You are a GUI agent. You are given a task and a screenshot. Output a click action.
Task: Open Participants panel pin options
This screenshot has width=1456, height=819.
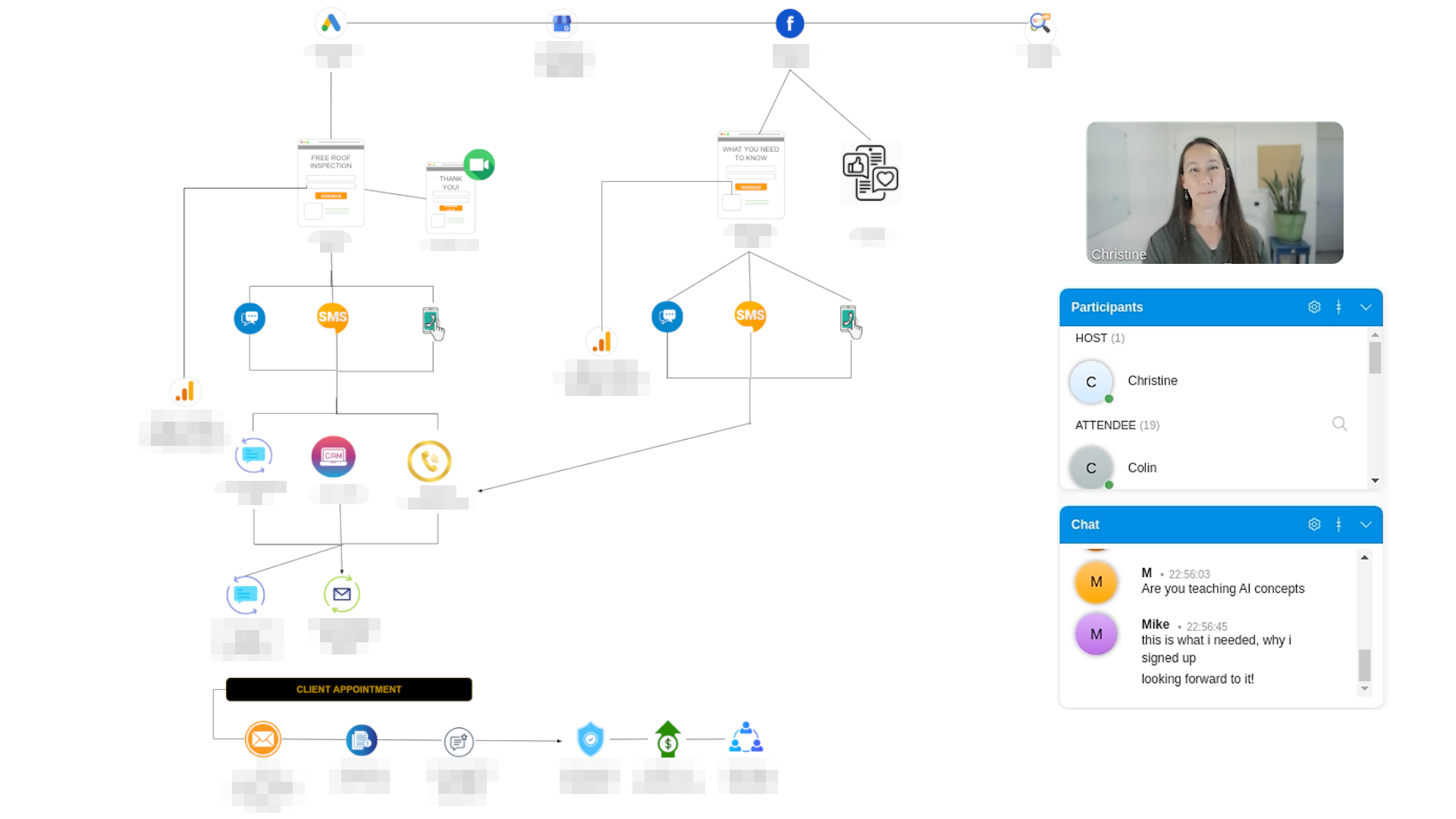(1339, 307)
